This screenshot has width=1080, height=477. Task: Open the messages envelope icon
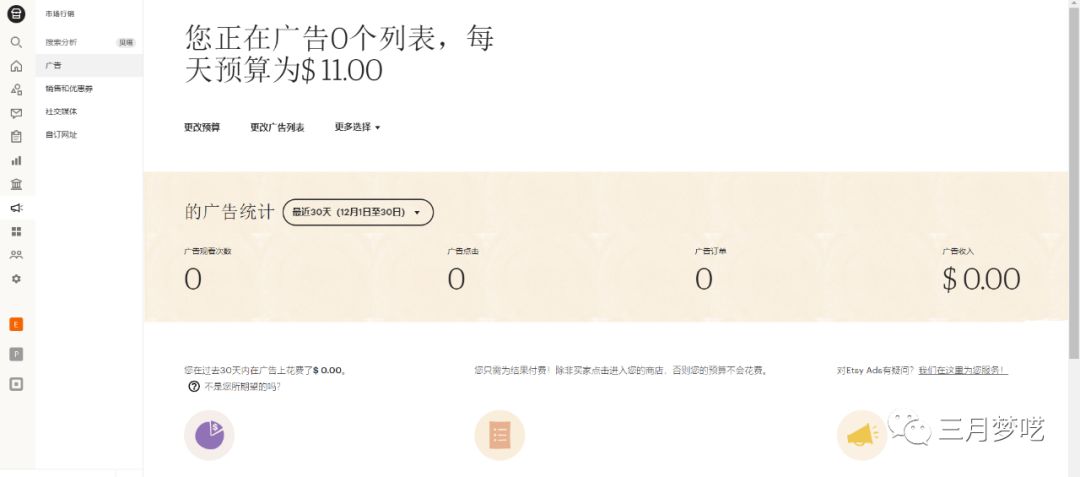[x=16, y=113]
